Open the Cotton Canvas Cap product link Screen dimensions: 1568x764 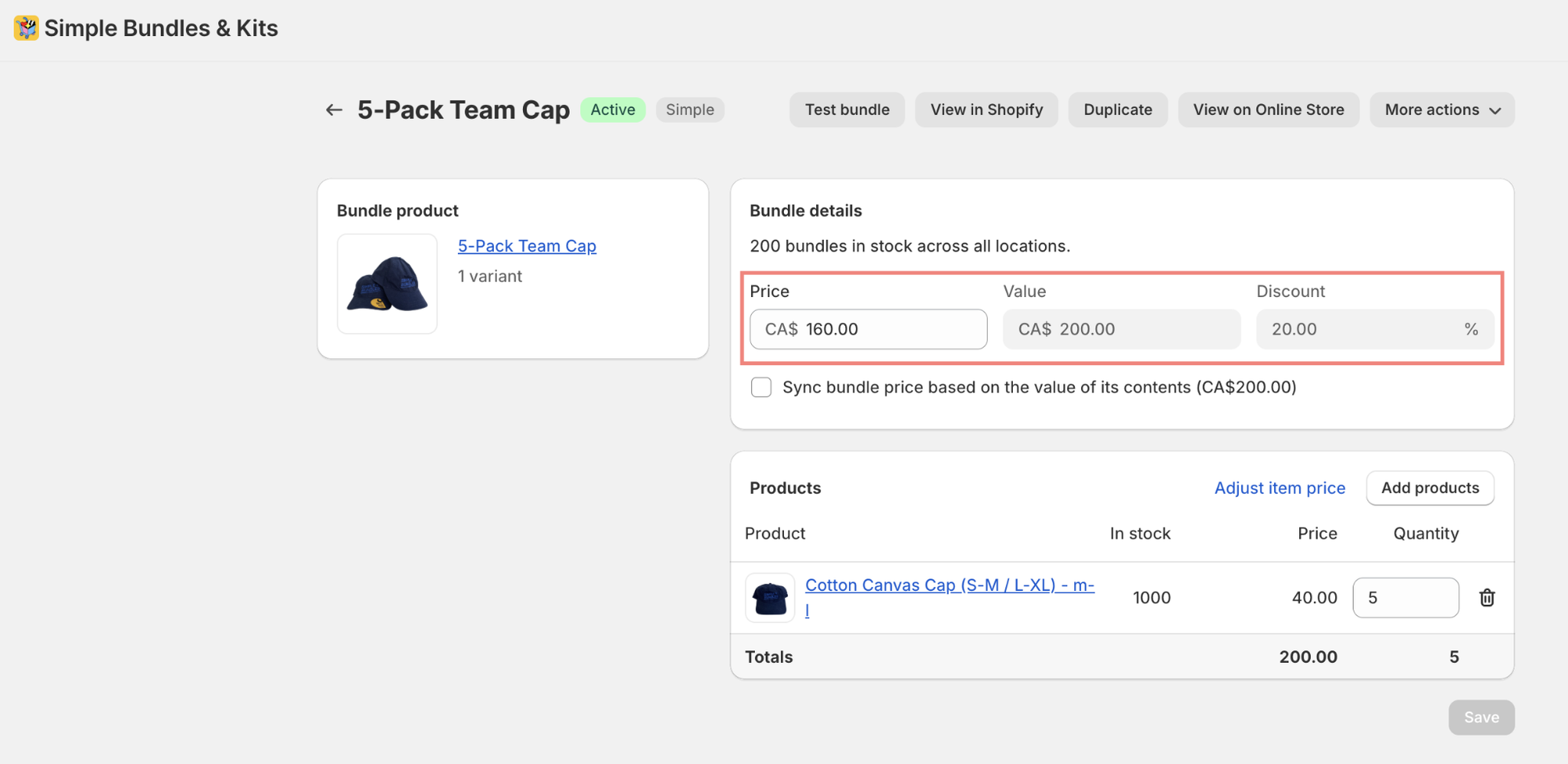pyautogui.click(x=949, y=597)
